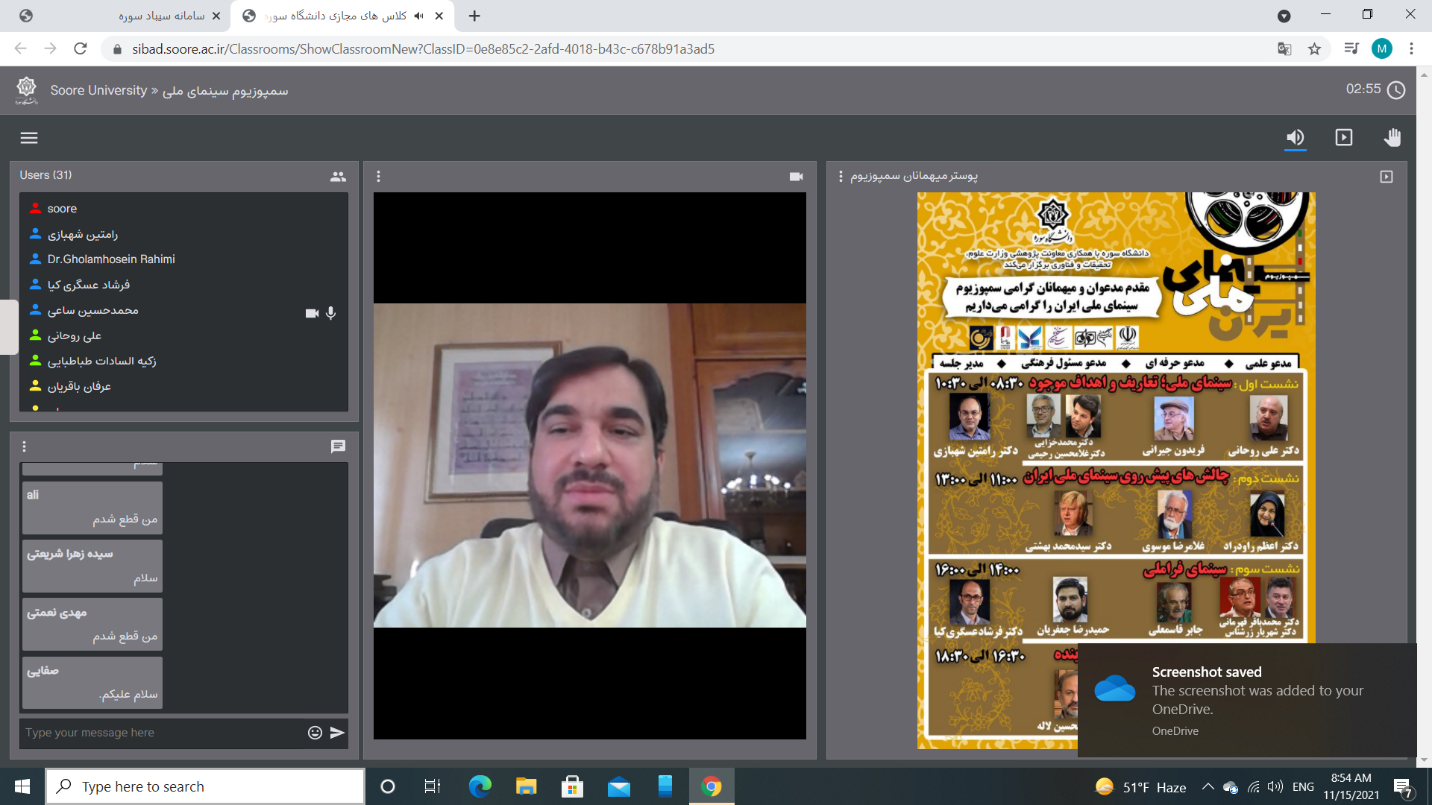Open the Soore University breadcrumb link

98,90
